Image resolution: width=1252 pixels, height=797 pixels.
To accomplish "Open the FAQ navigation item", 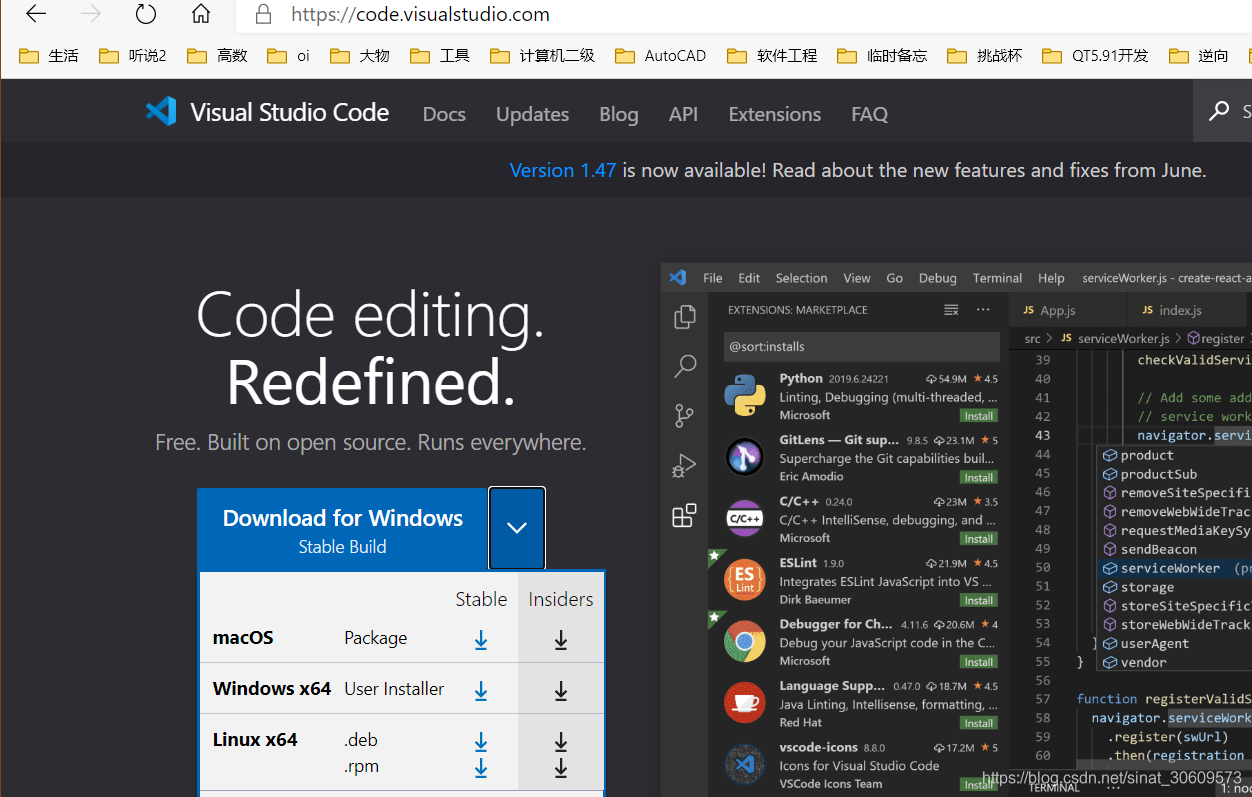I will click(x=869, y=114).
